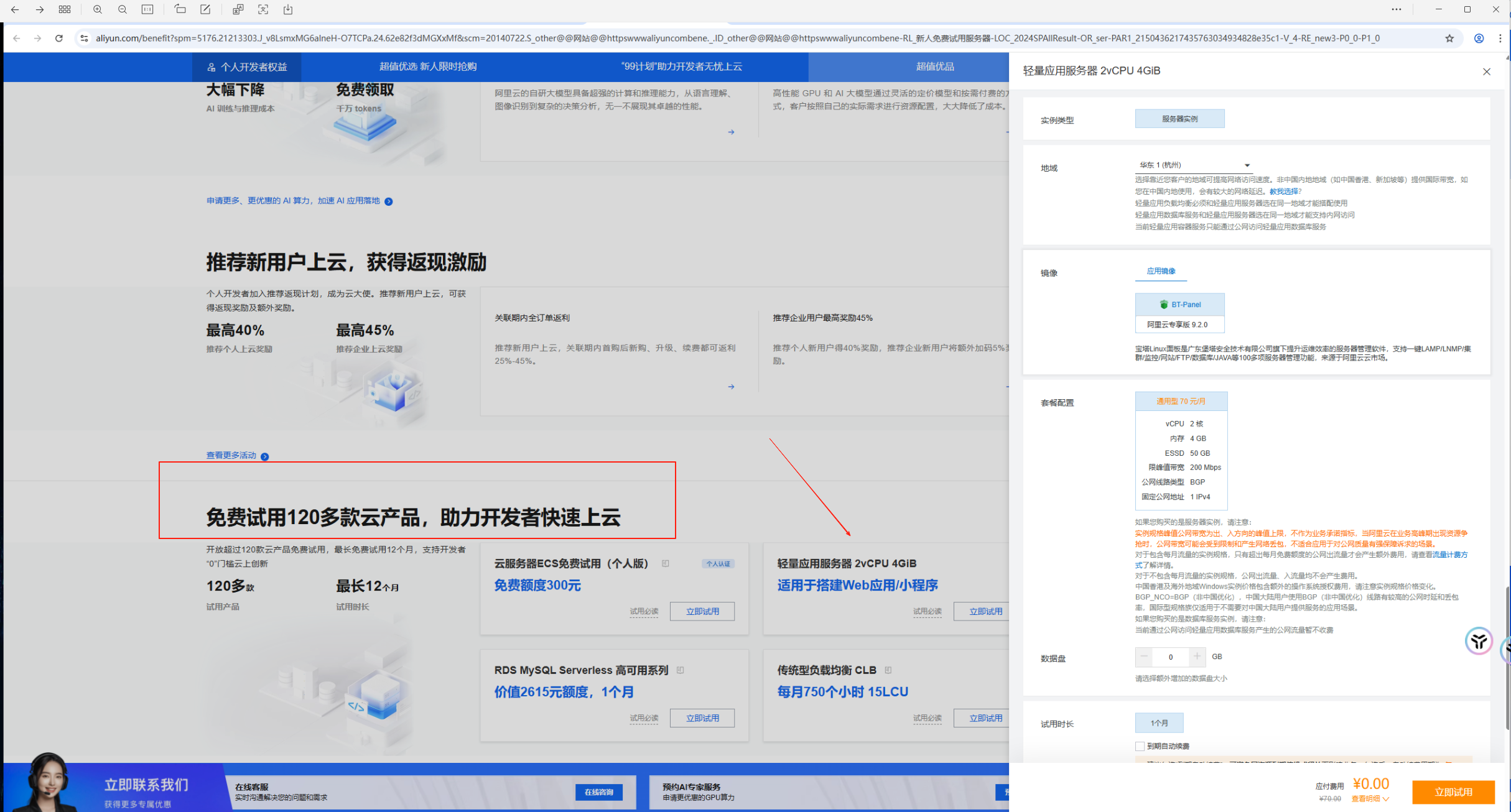The height and width of the screenshot is (812, 1511).
Task: Click the orange 立即试用 button
Action: pyautogui.click(x=1453, y=792)
